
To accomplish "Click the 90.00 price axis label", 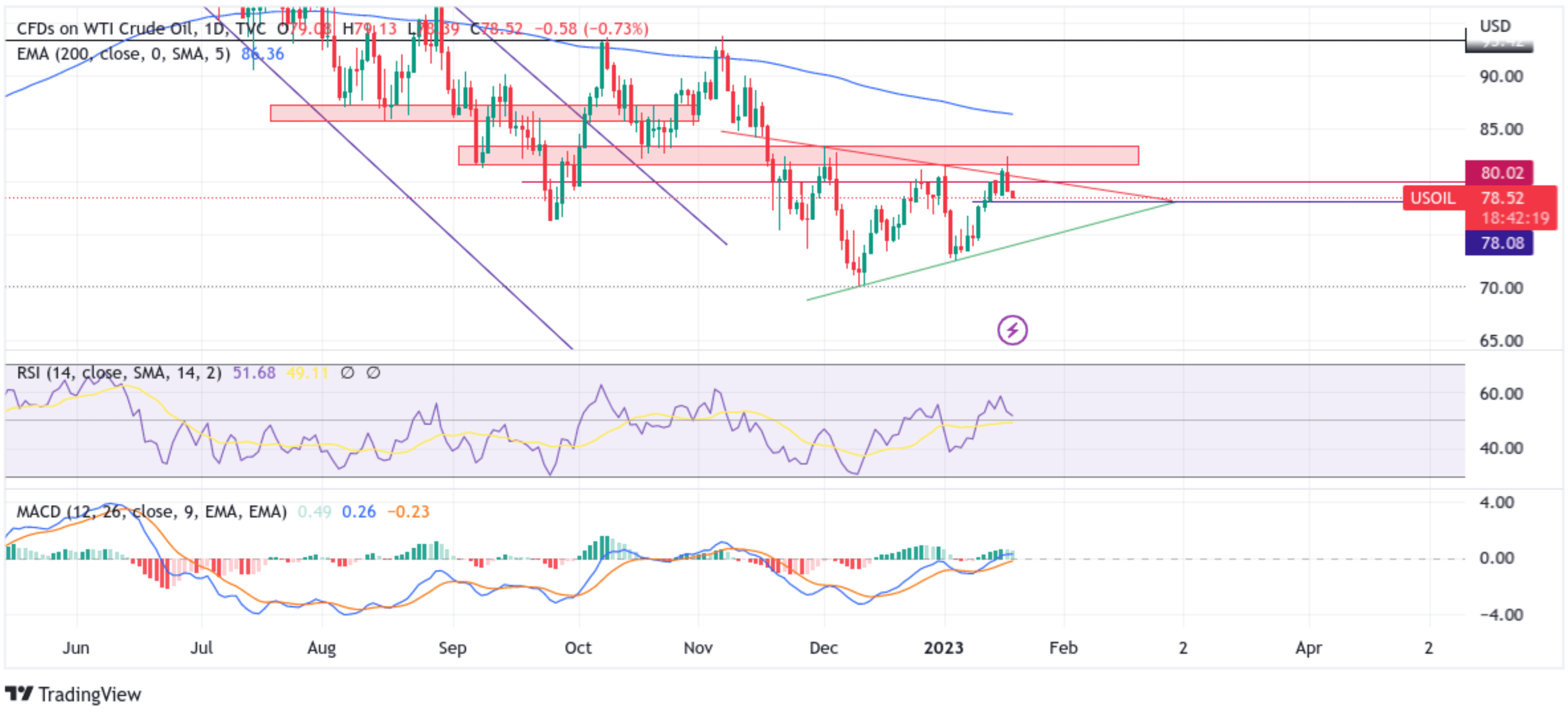I will pyautogui.click(x=1501, y=77).
